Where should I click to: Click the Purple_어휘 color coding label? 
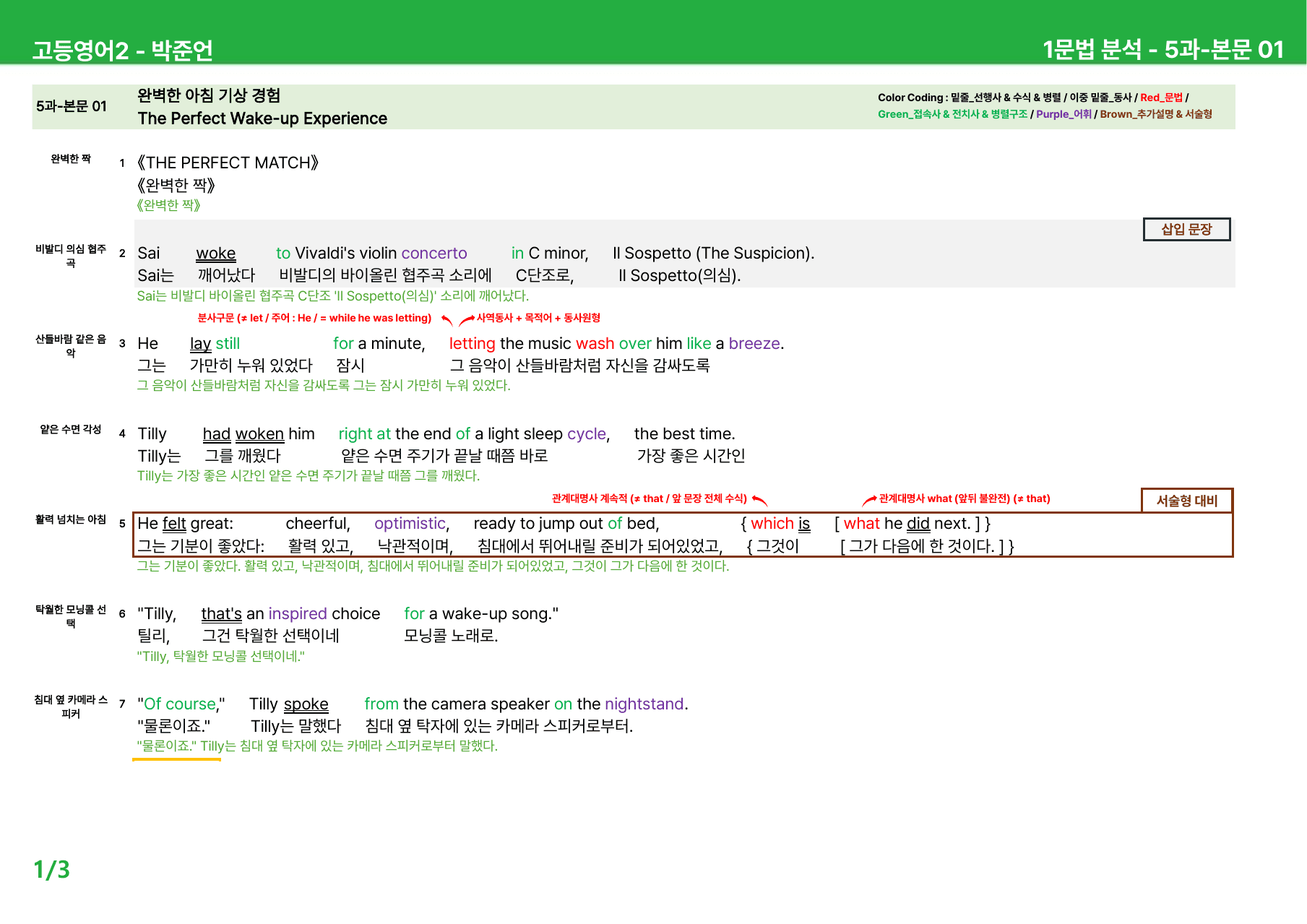1064,114
